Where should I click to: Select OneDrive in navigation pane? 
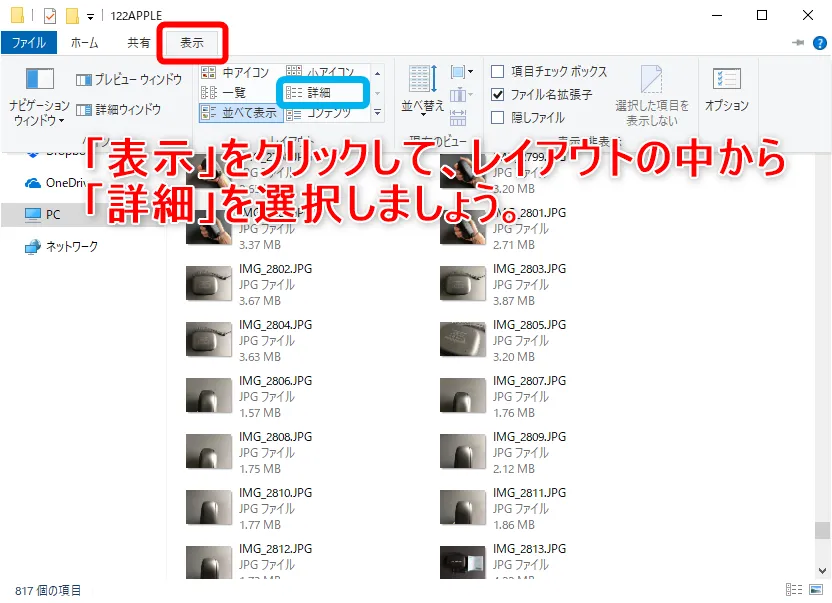click(55, 183)
